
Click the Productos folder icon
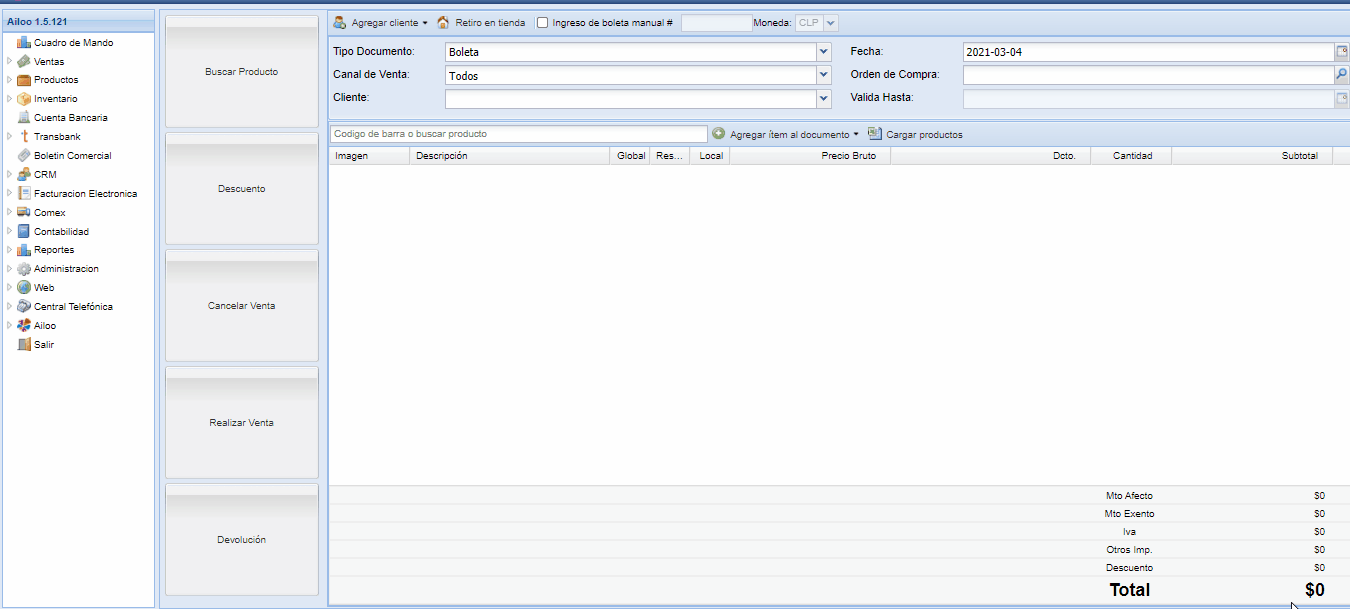pos(24,80)
